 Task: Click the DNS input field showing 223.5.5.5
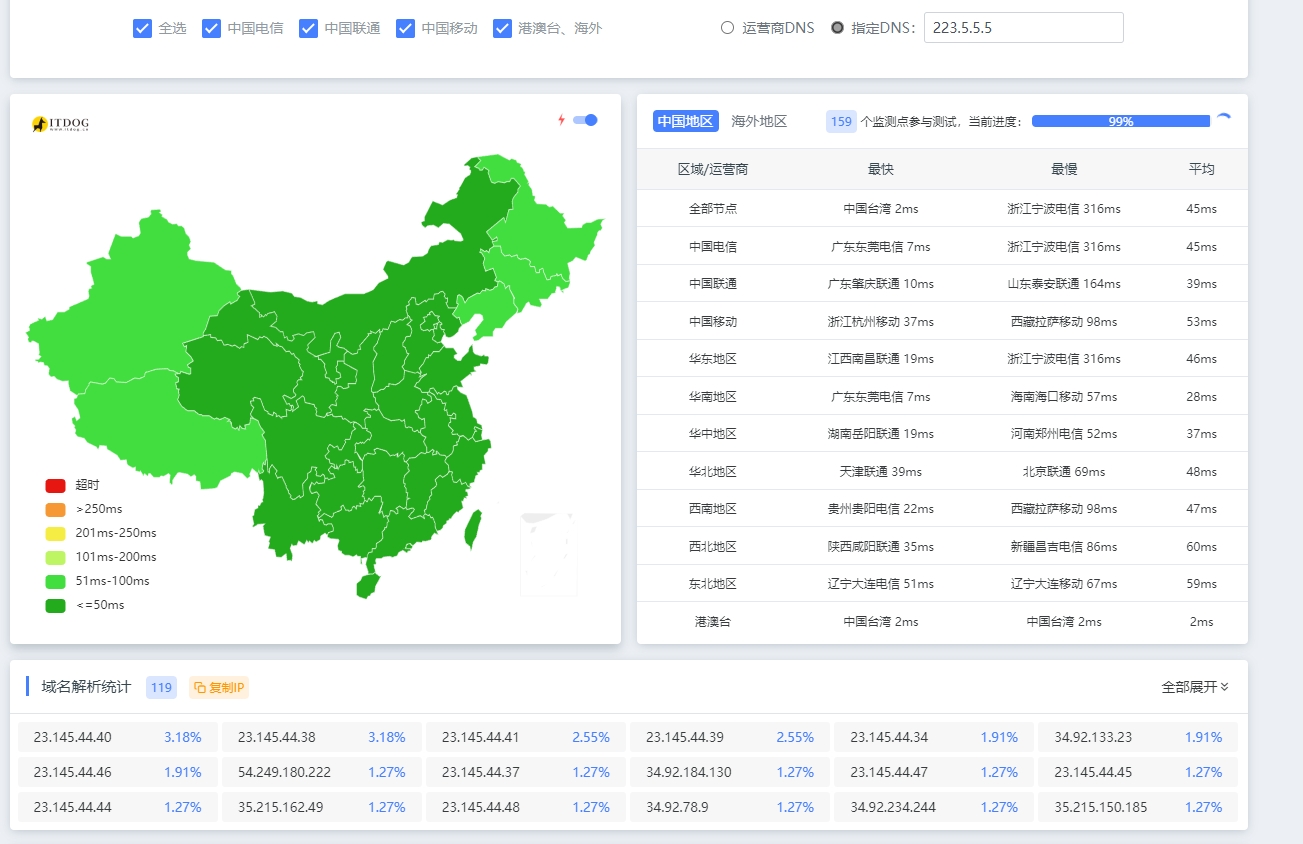(x=1022, y=27)
